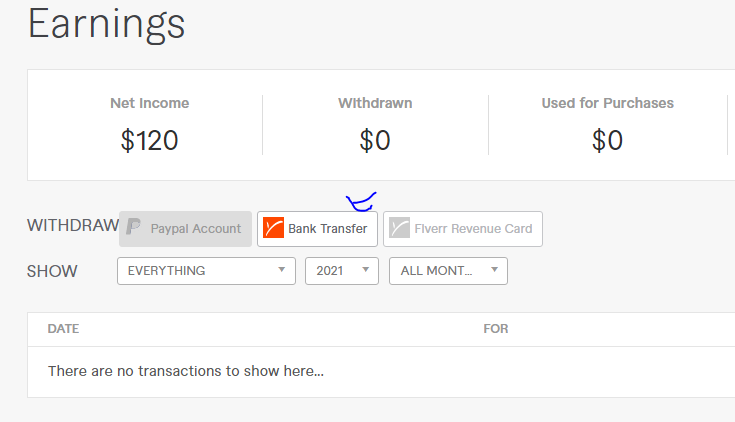Click the no transactions message text
The image size is (735, 422).
(185, 371)
